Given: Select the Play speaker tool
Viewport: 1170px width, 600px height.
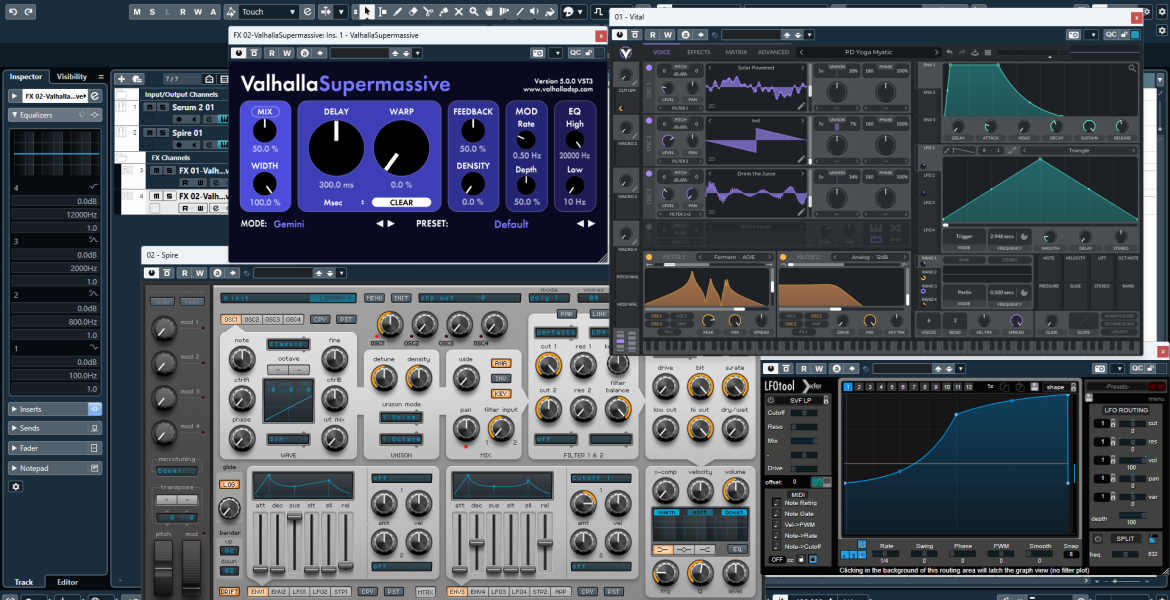Looking at the screenshot, I should click(534, 12).
